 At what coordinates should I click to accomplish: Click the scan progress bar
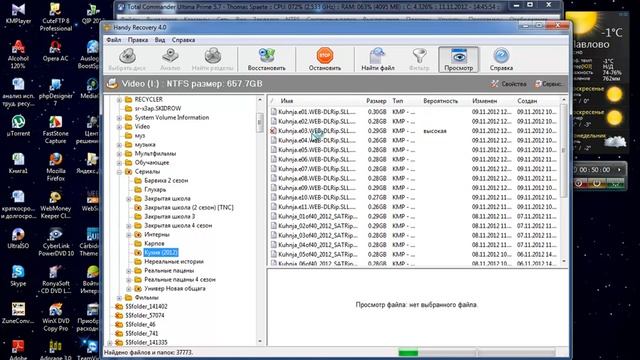(476, 352)
